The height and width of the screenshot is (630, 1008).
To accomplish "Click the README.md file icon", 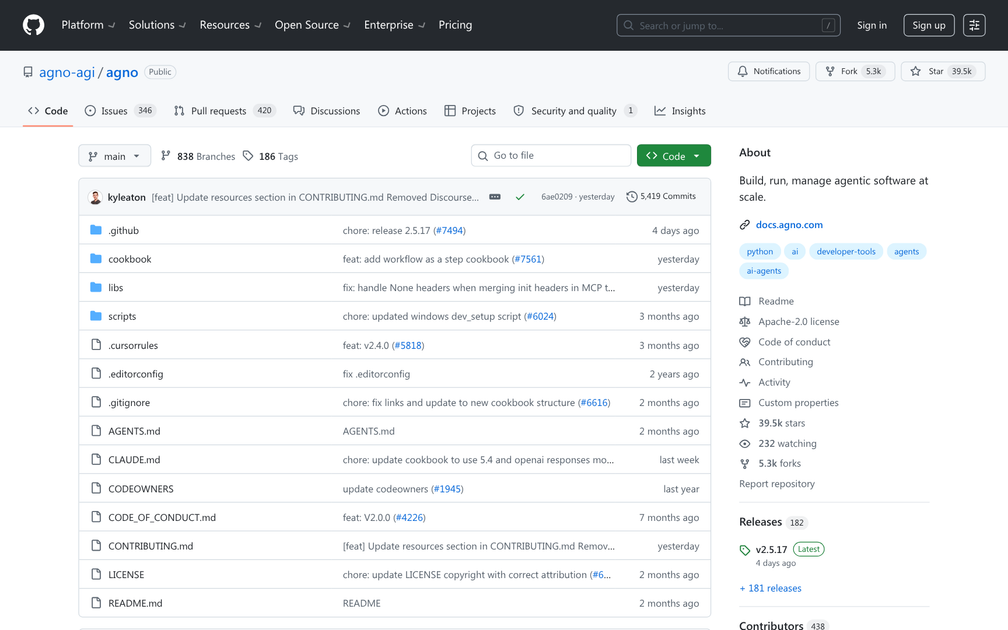I will coord(96,603).
